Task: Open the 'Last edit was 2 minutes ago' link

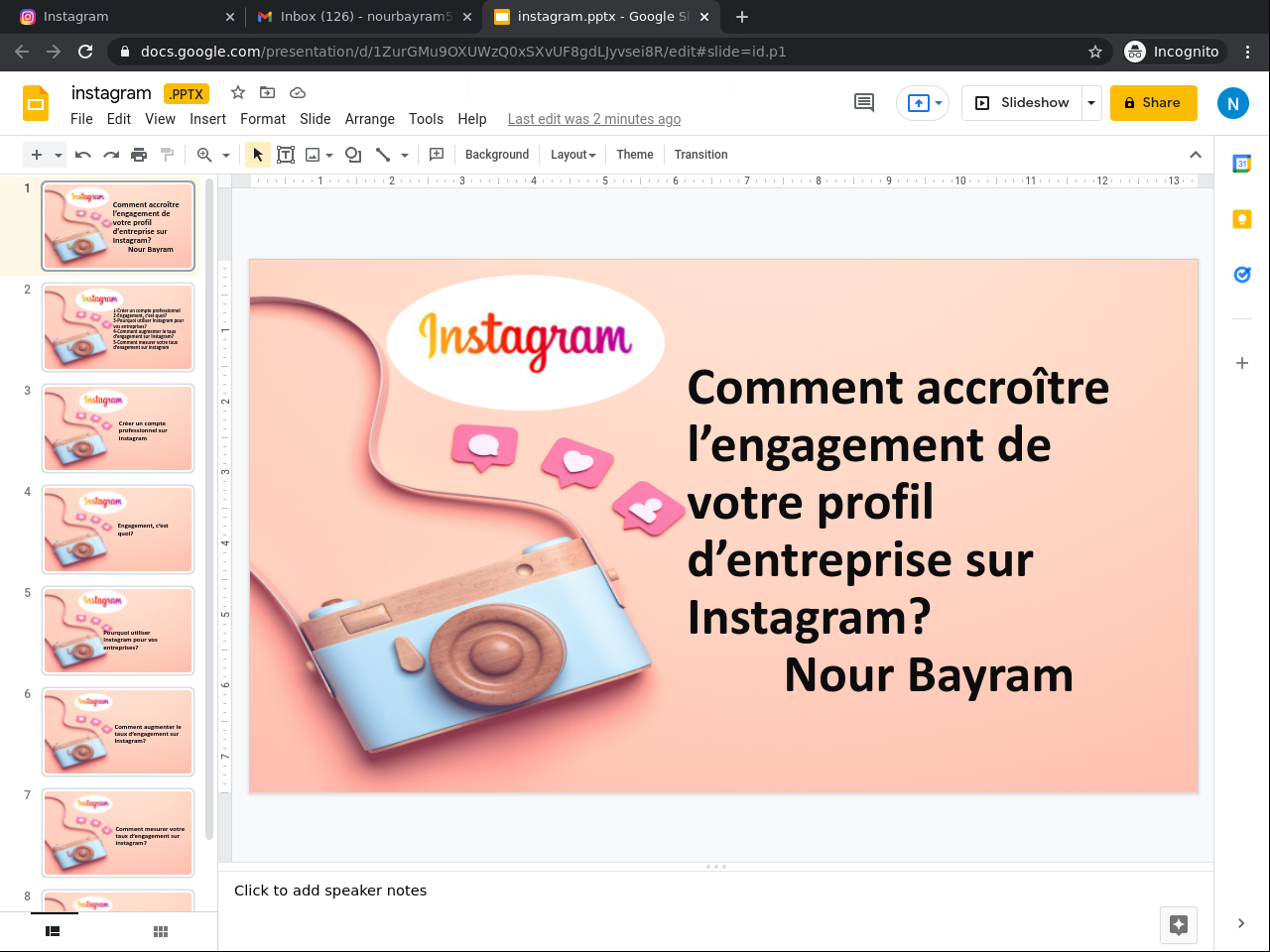Action: click(x=594, y=119)
